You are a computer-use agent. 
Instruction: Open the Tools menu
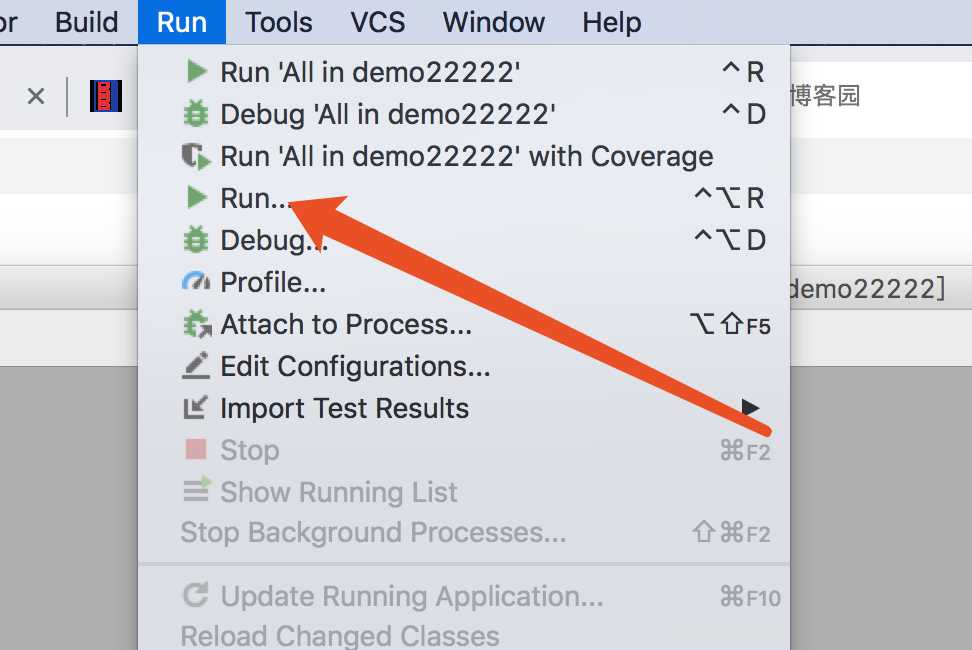point(278,22)
